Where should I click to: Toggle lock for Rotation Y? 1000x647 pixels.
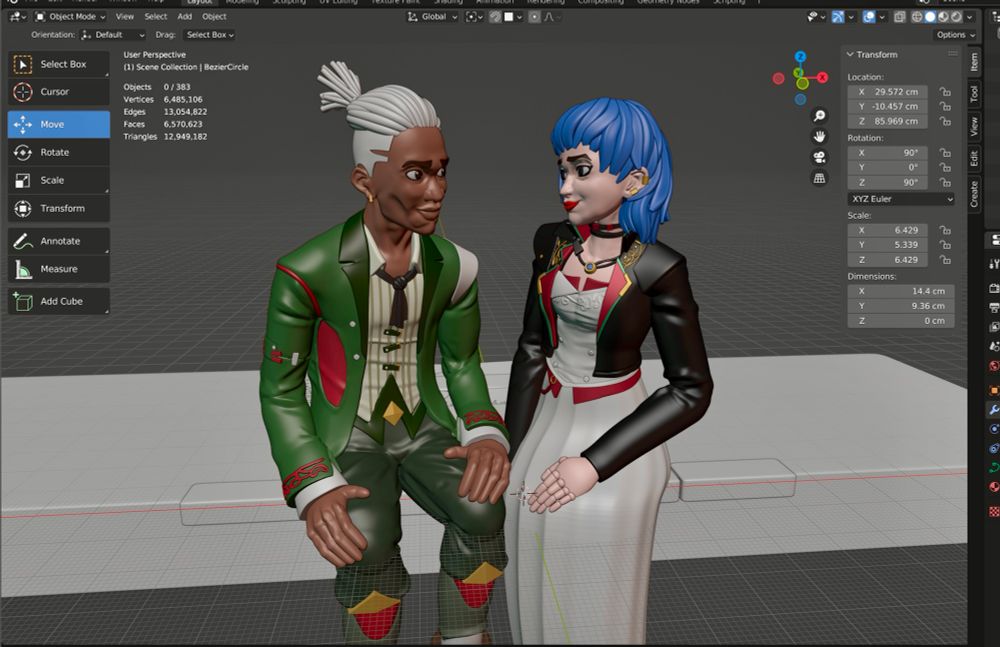coord(945,168)
